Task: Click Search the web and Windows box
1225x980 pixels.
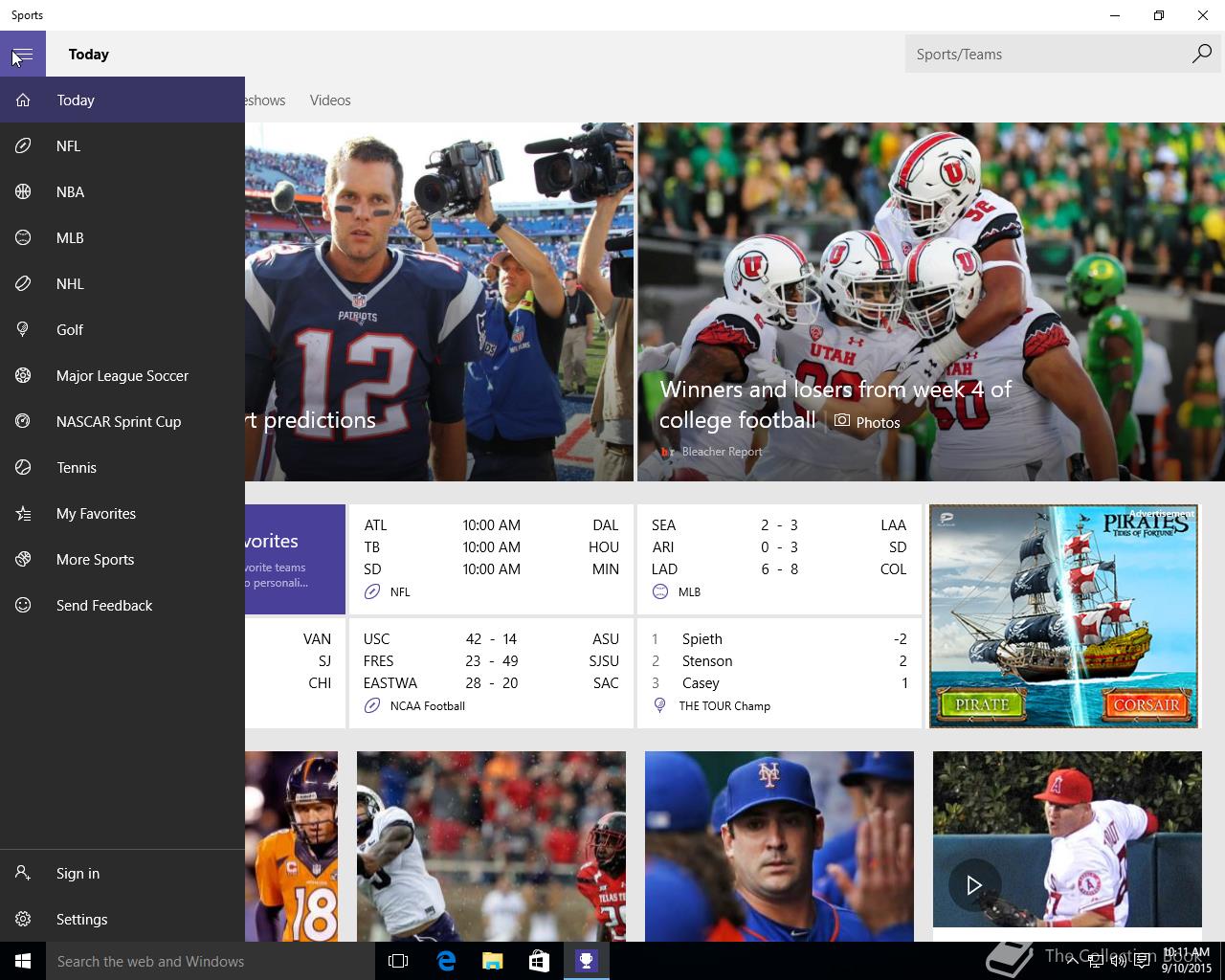Action: (x=211, y=961)
